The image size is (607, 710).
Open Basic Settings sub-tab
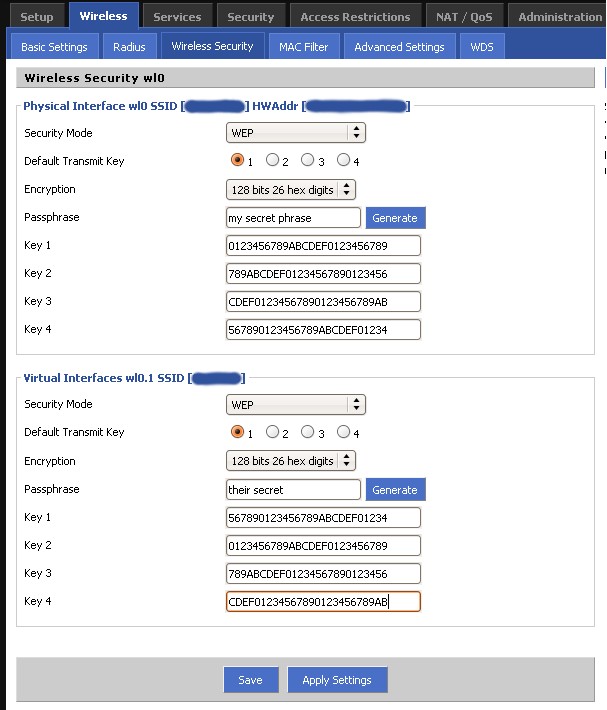click(54, 47)
